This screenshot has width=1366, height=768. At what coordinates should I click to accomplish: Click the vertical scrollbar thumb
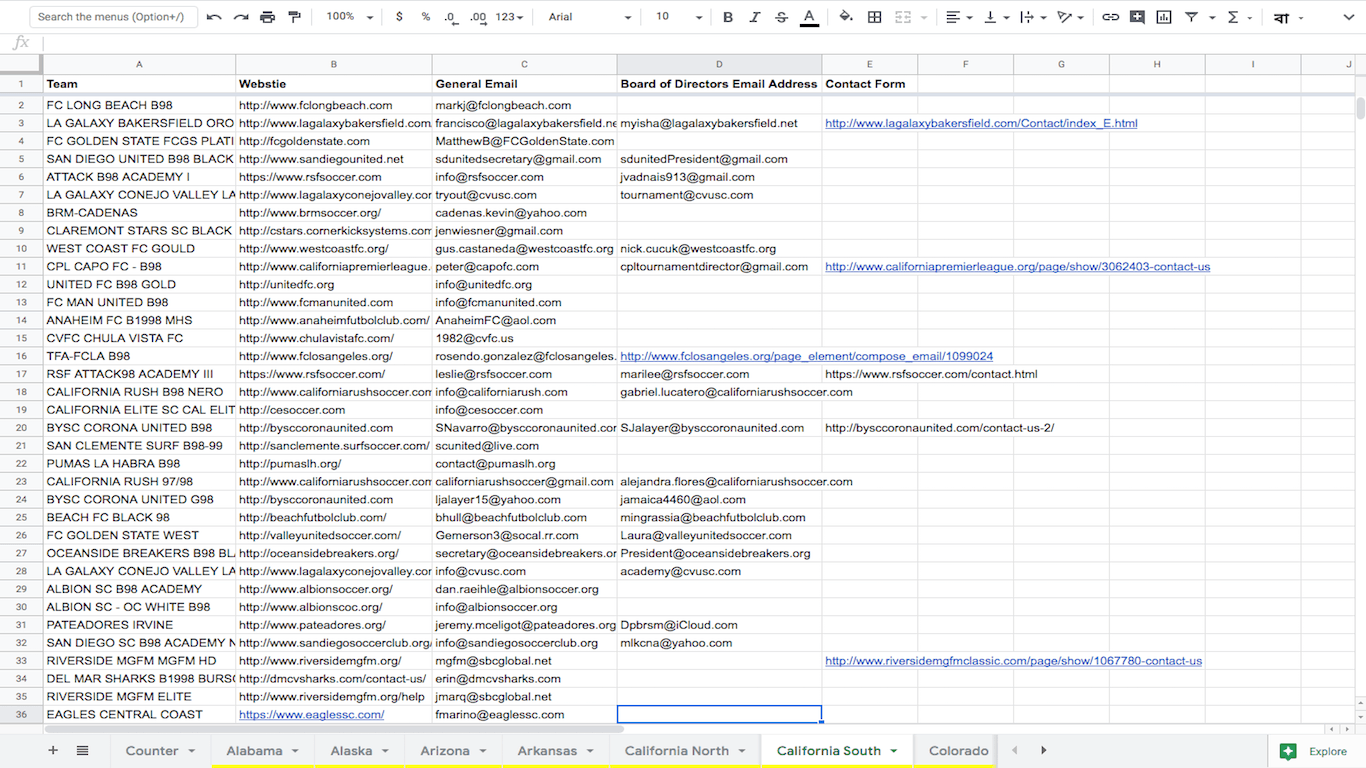(x=1360, y=108)
